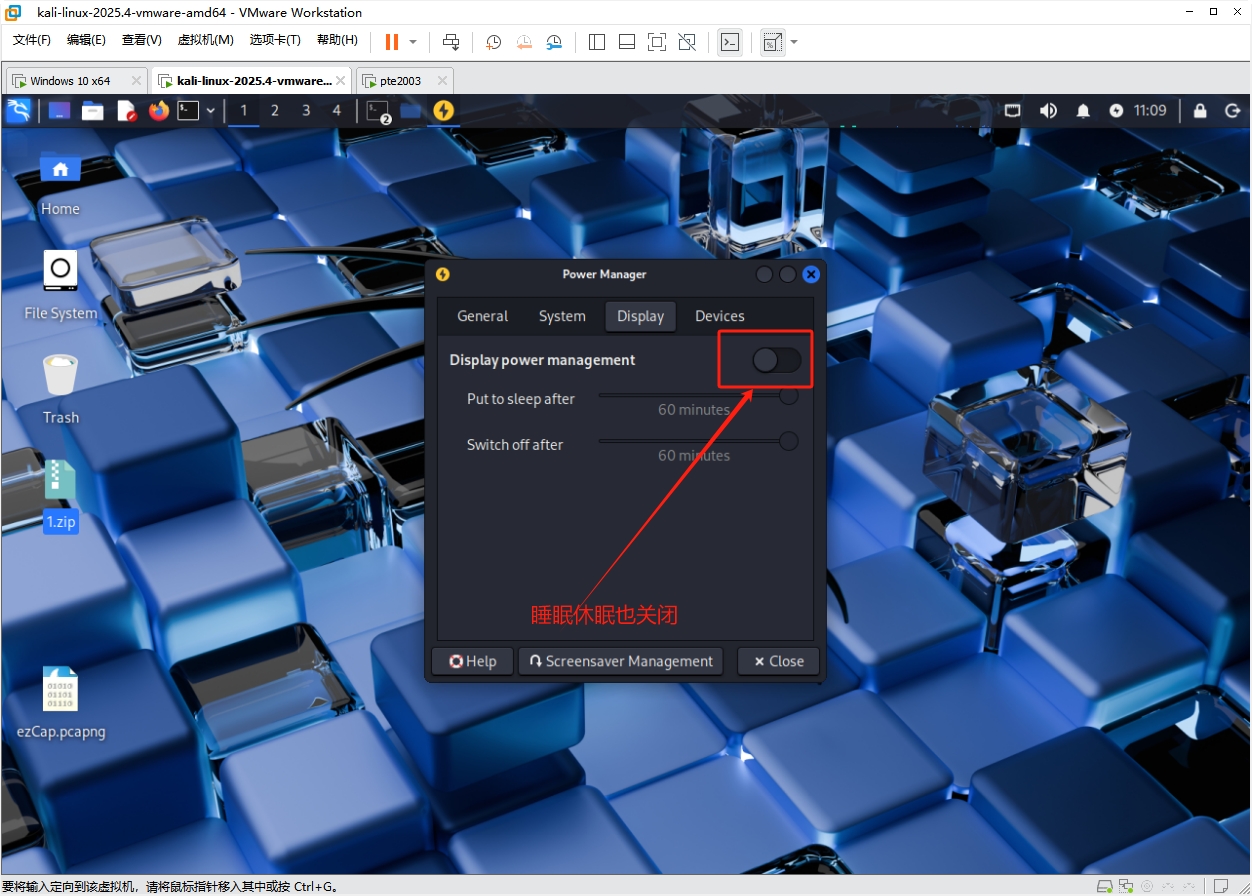Screen dimensions: 1252x896
Task: Open the VM power pause dropdown arrow
Action: point(413,42)
